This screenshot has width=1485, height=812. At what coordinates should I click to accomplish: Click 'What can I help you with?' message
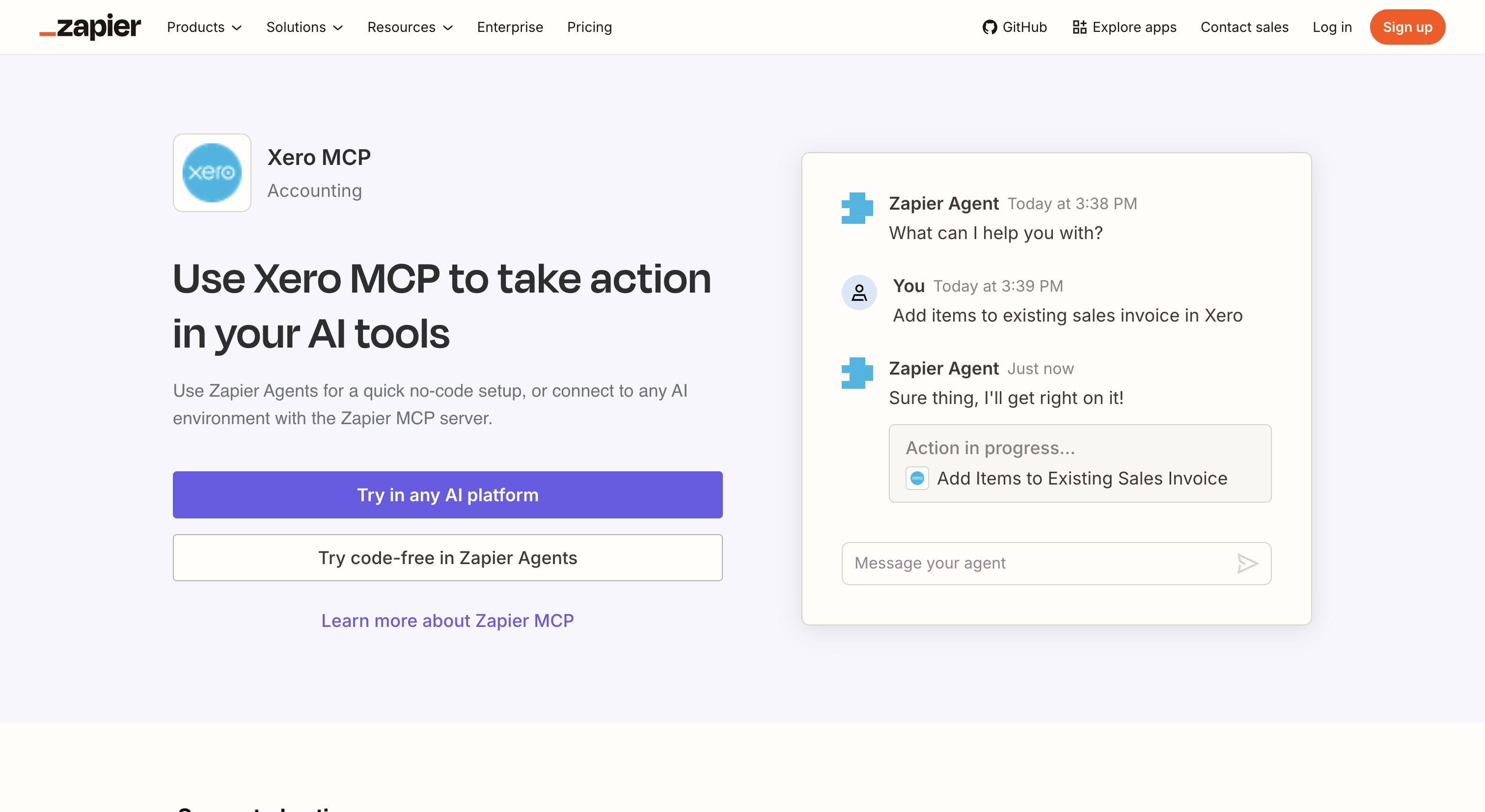pos(995,233)
